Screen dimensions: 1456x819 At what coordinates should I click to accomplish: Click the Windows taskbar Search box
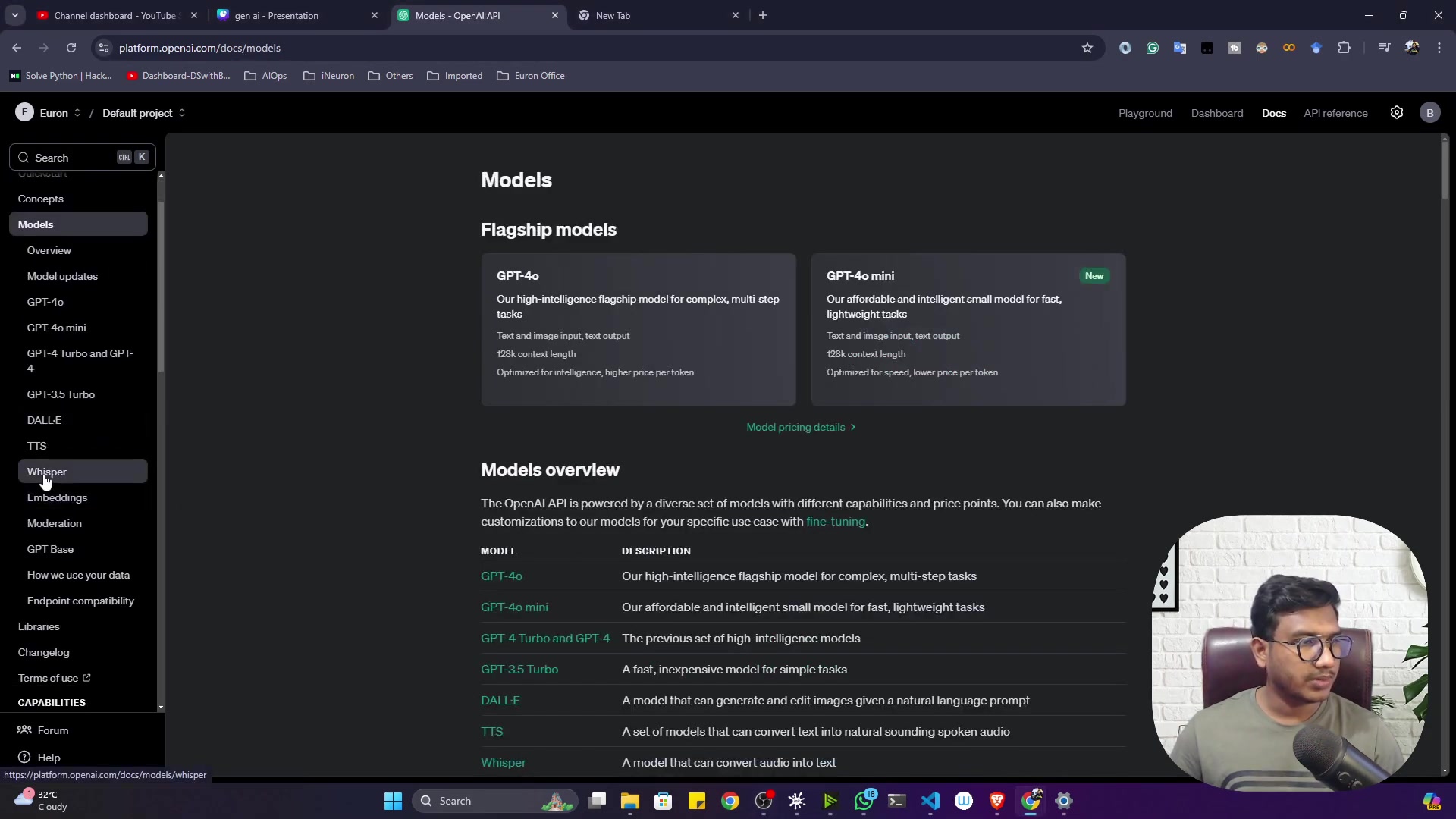click(494, 801)
